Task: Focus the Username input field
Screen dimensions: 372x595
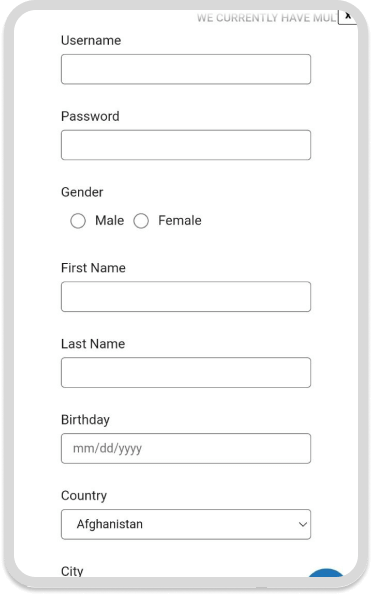Action: point(186,69)
